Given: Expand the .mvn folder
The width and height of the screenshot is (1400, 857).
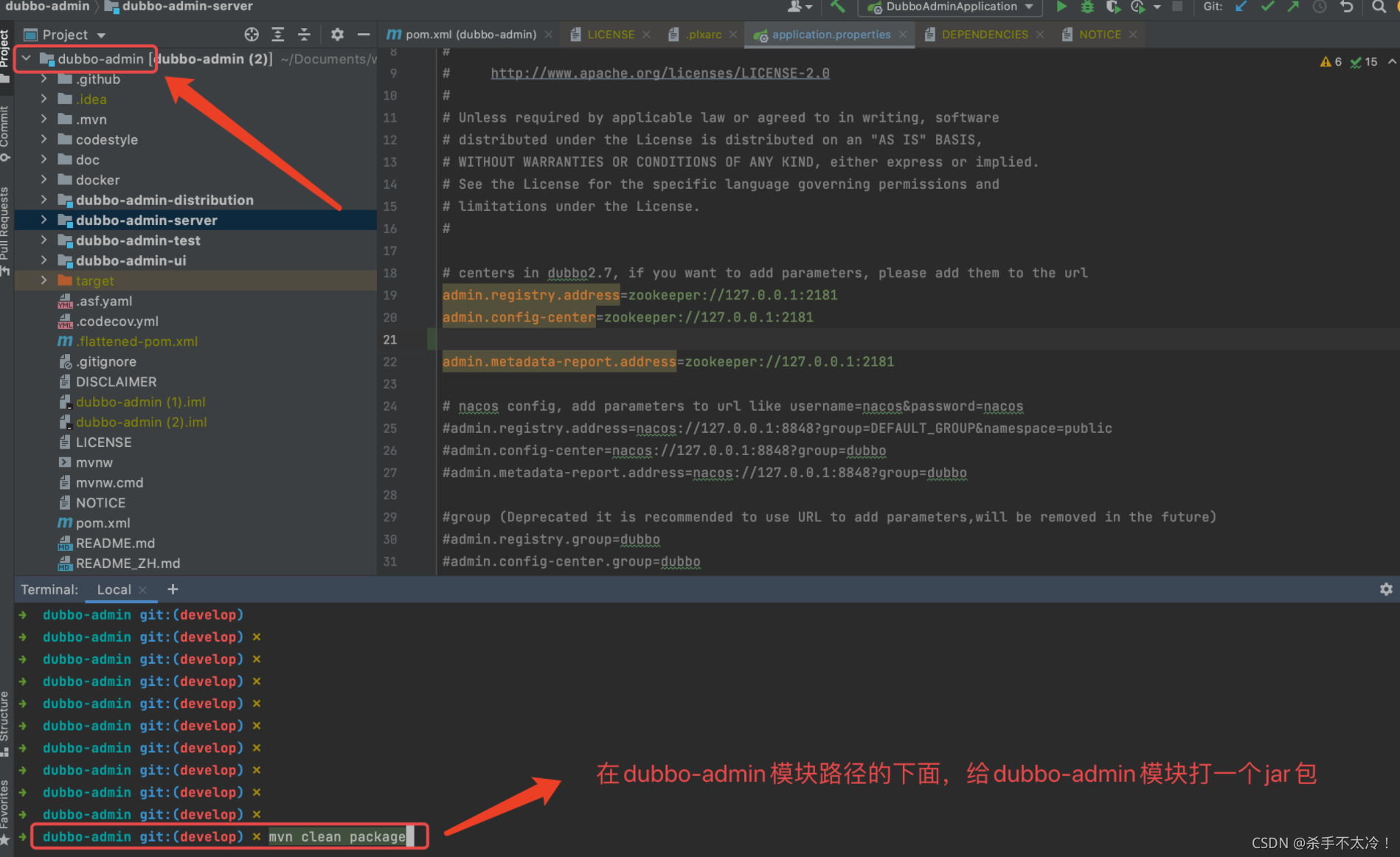Looking at the screenshot, I should (x=44, y=119).
